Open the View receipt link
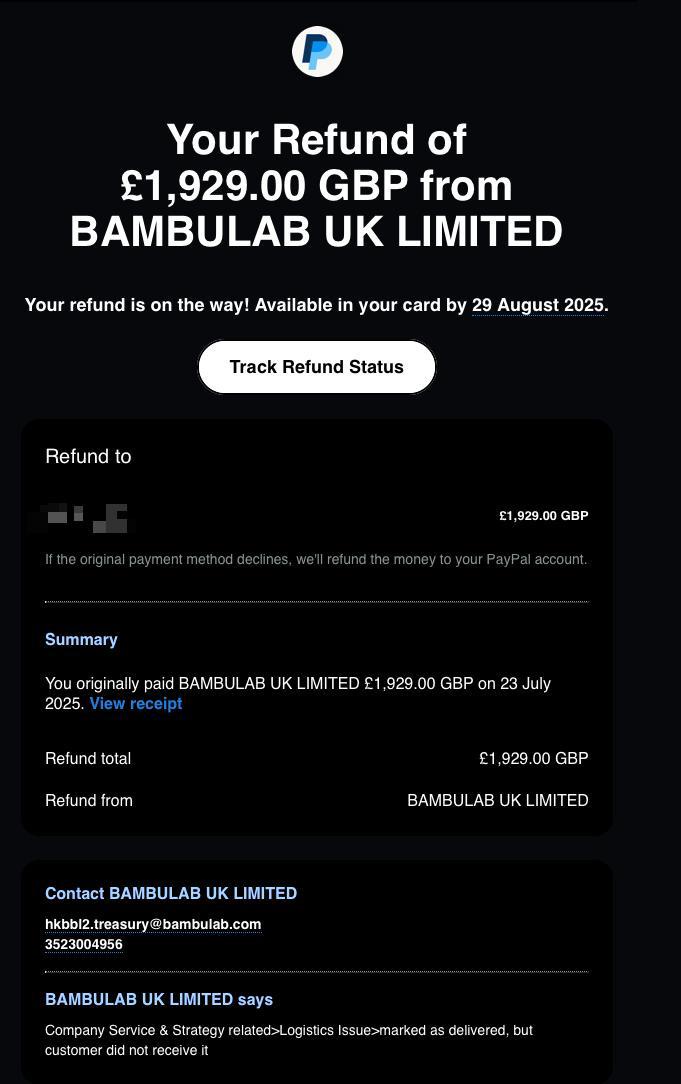Image resolution: width=681 pixels, height=1084 pixels. [x=136, y=704]
